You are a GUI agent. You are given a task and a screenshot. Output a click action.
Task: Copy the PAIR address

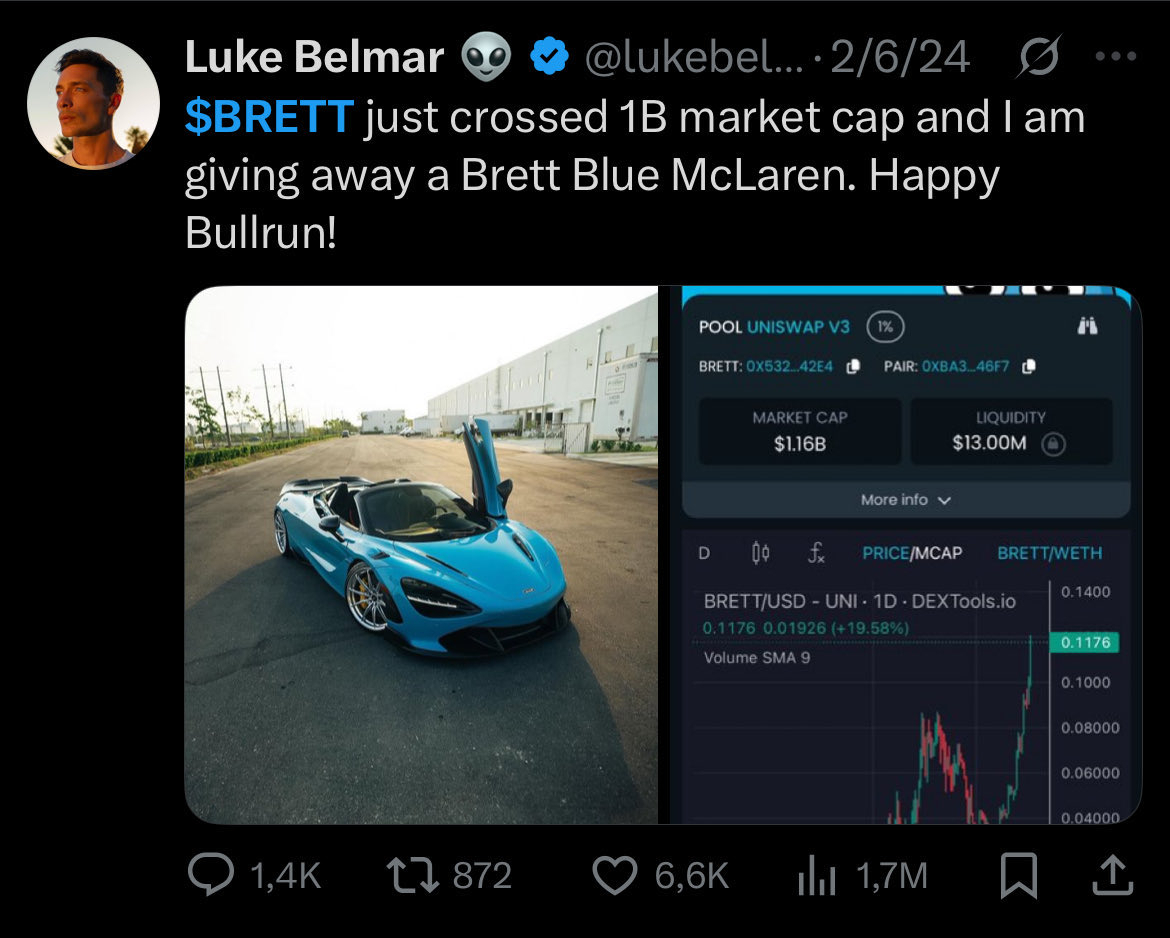click(x=1029, y=367)
